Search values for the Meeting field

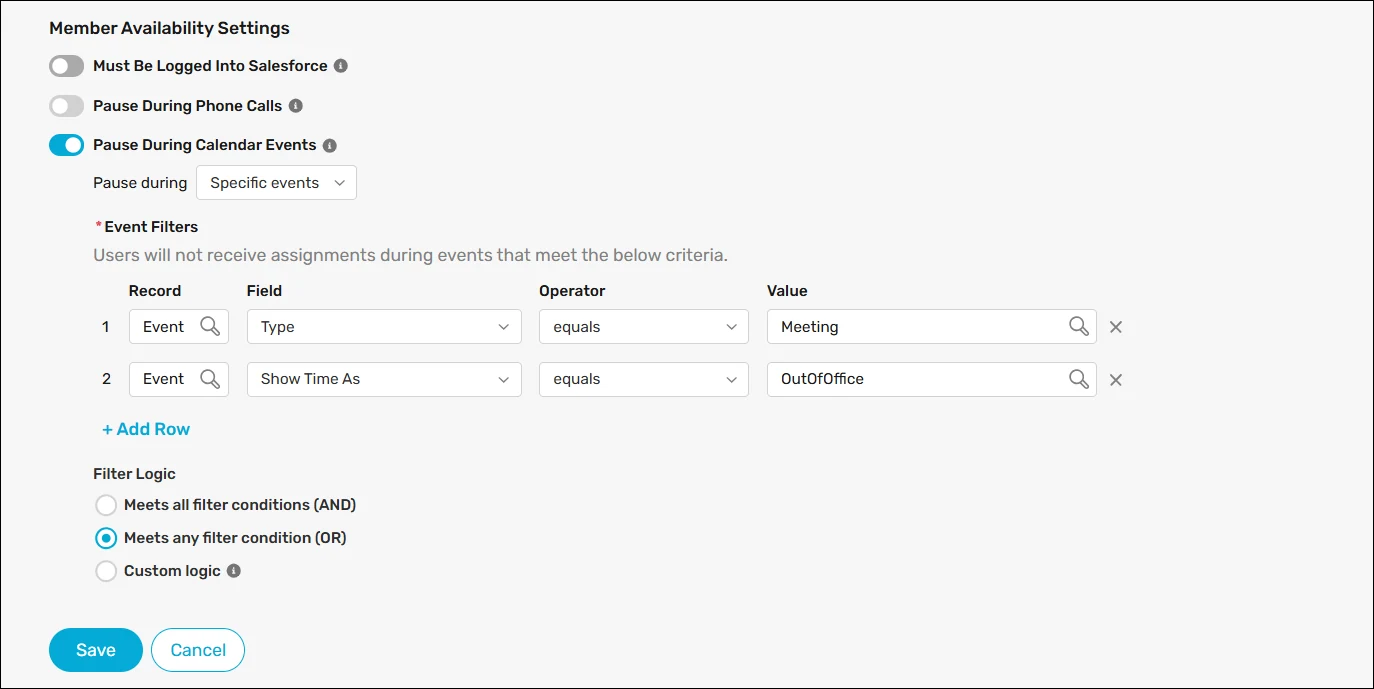(x=1078, y=326)
